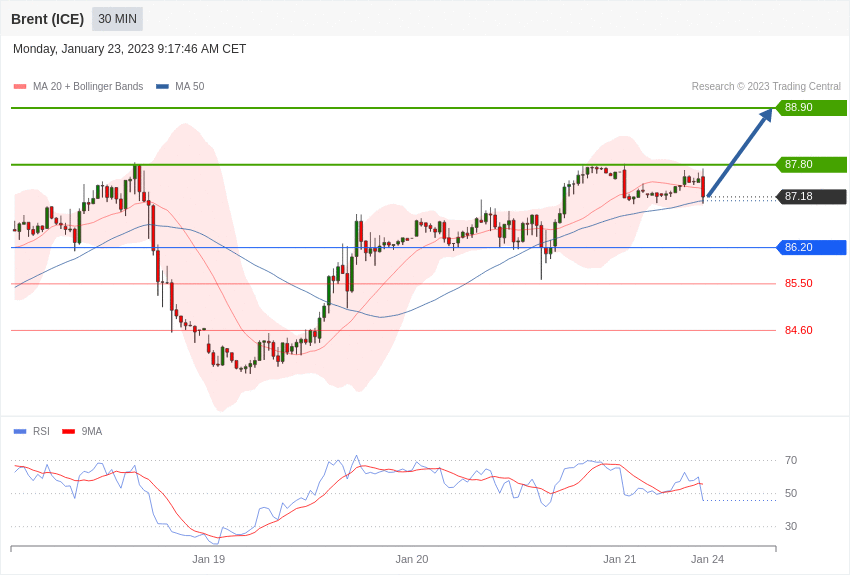Click the 84.60 support level label
Screen dimensions: 850x576
[x=799, y=330]
